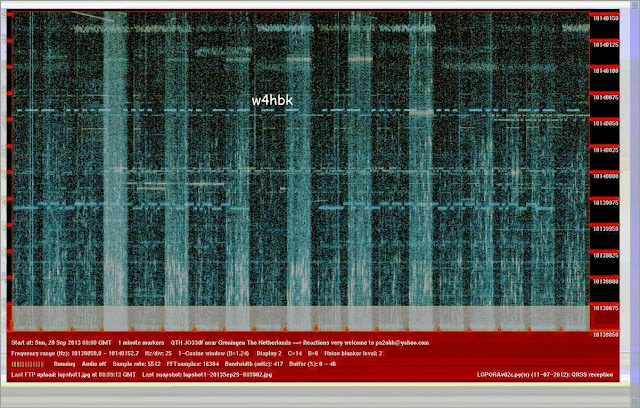
Task: Click the 'Noise blanker level: 2' entry
Action: 353,353
